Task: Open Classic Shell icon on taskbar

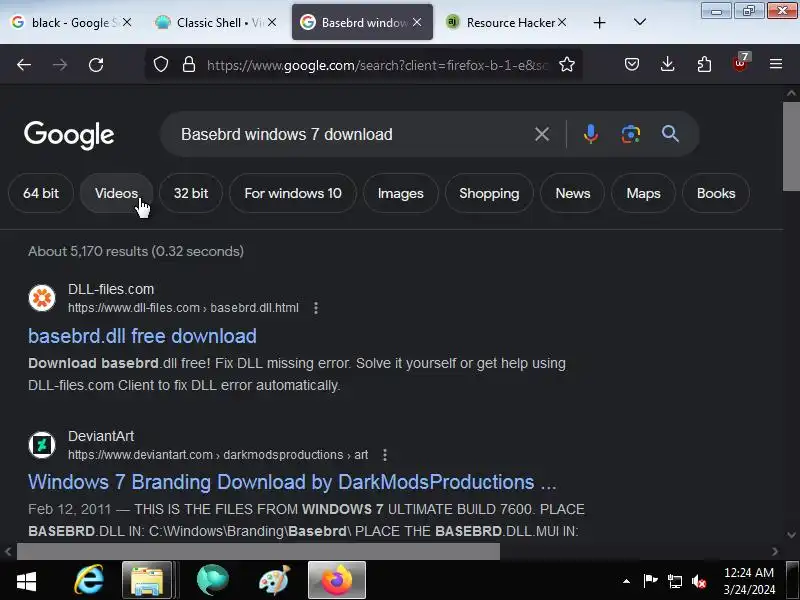Action: coord(212,580)
